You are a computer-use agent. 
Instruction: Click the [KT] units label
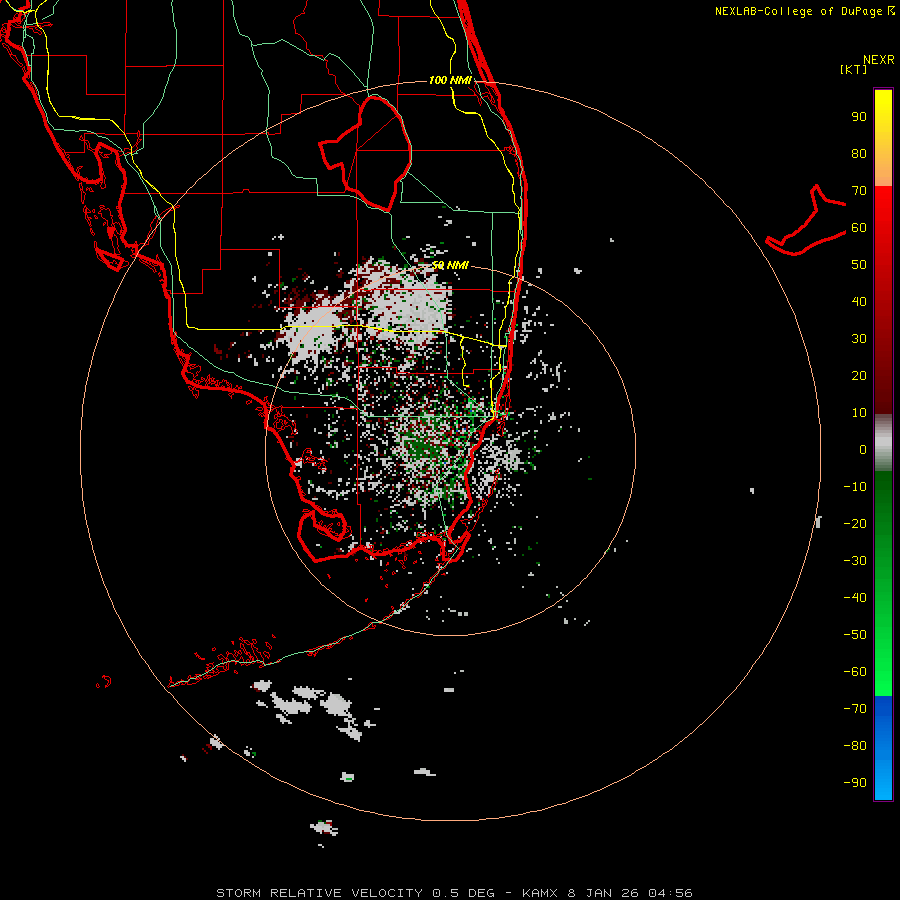coord(853,69)
